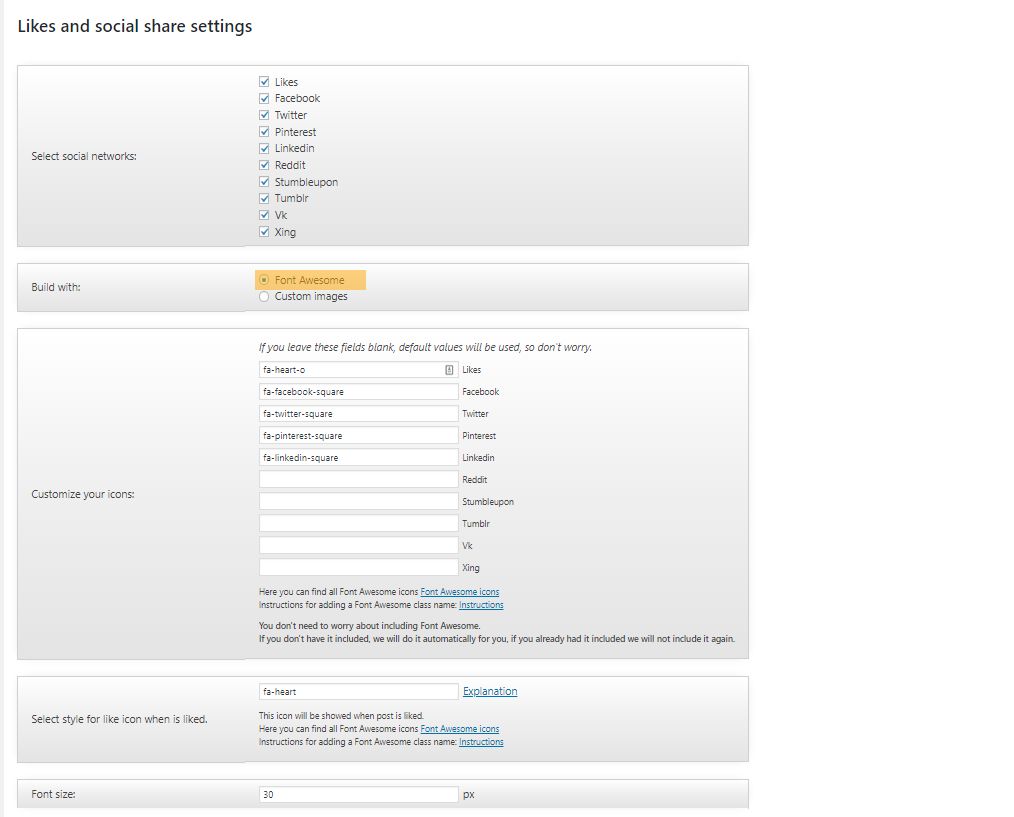Click the Font size input field
The width and height of the screenshot is (1014, 817).
pyautogui.click(x=358, y=795)
